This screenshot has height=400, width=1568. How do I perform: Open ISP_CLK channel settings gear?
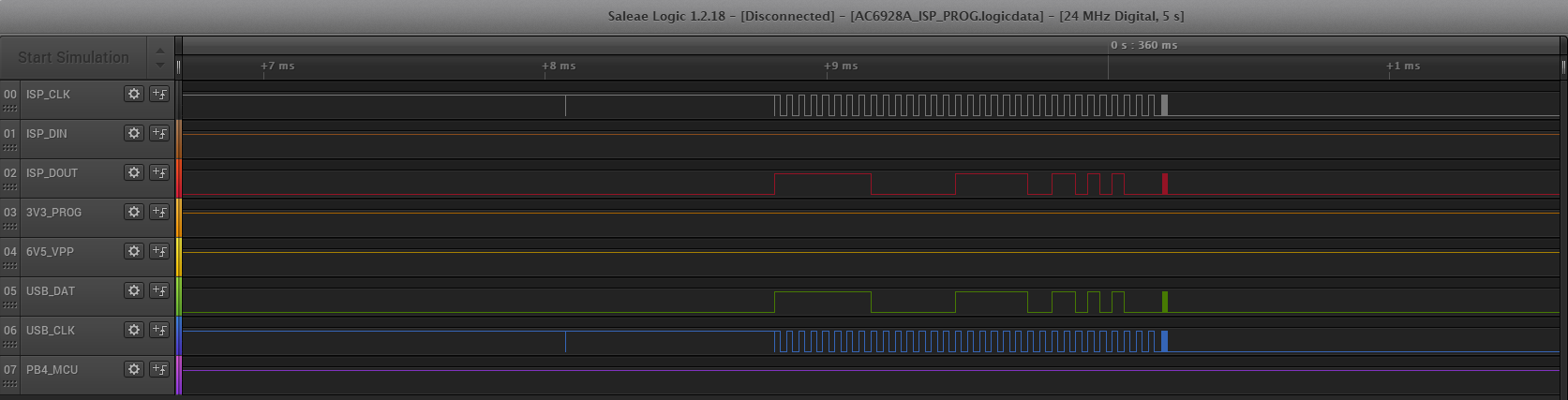134,94
